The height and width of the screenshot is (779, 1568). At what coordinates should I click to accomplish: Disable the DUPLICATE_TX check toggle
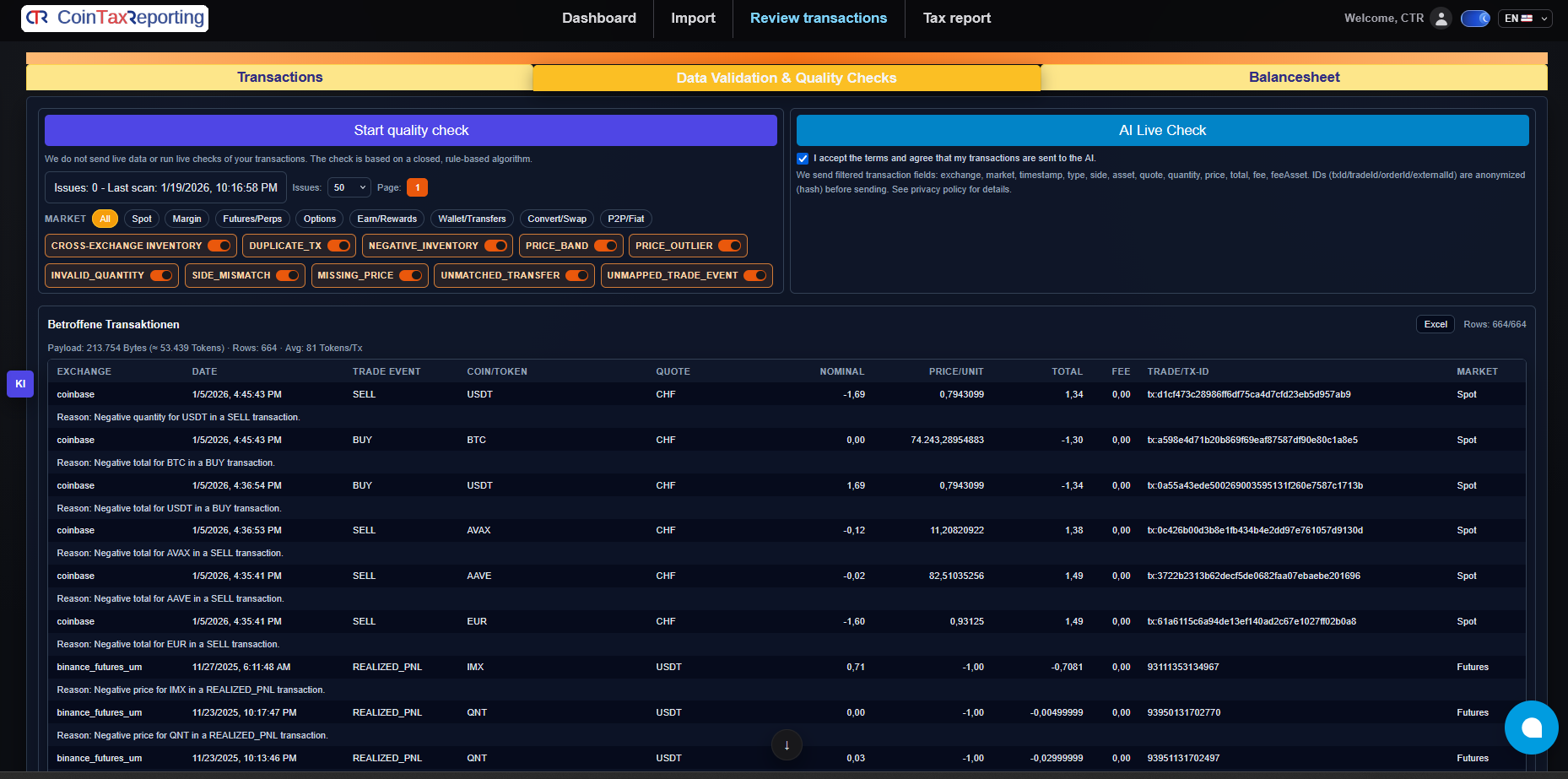pyautogui.click(x=339, y=246)
